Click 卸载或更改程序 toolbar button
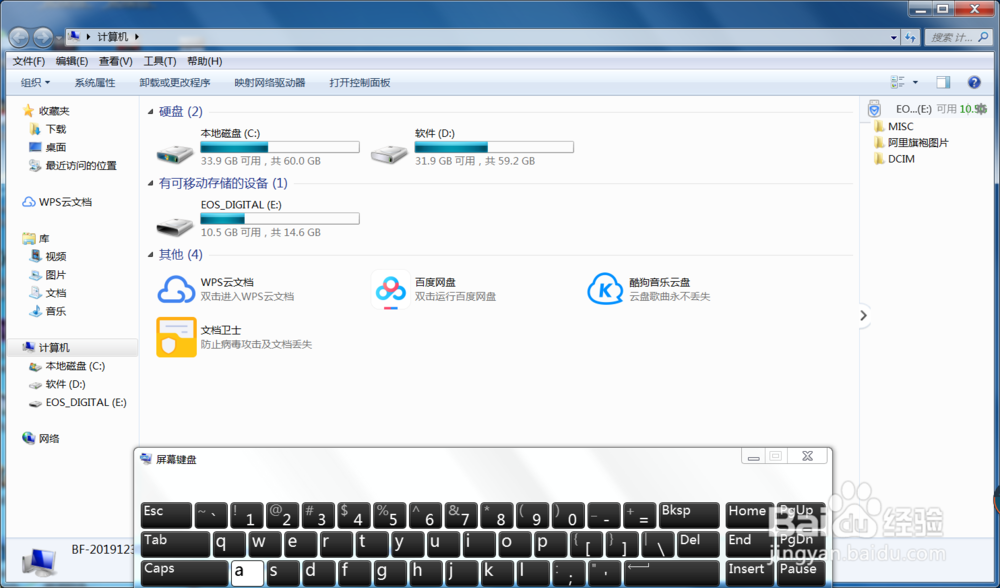Screen dimensions: 1000x588 (175, 82)
